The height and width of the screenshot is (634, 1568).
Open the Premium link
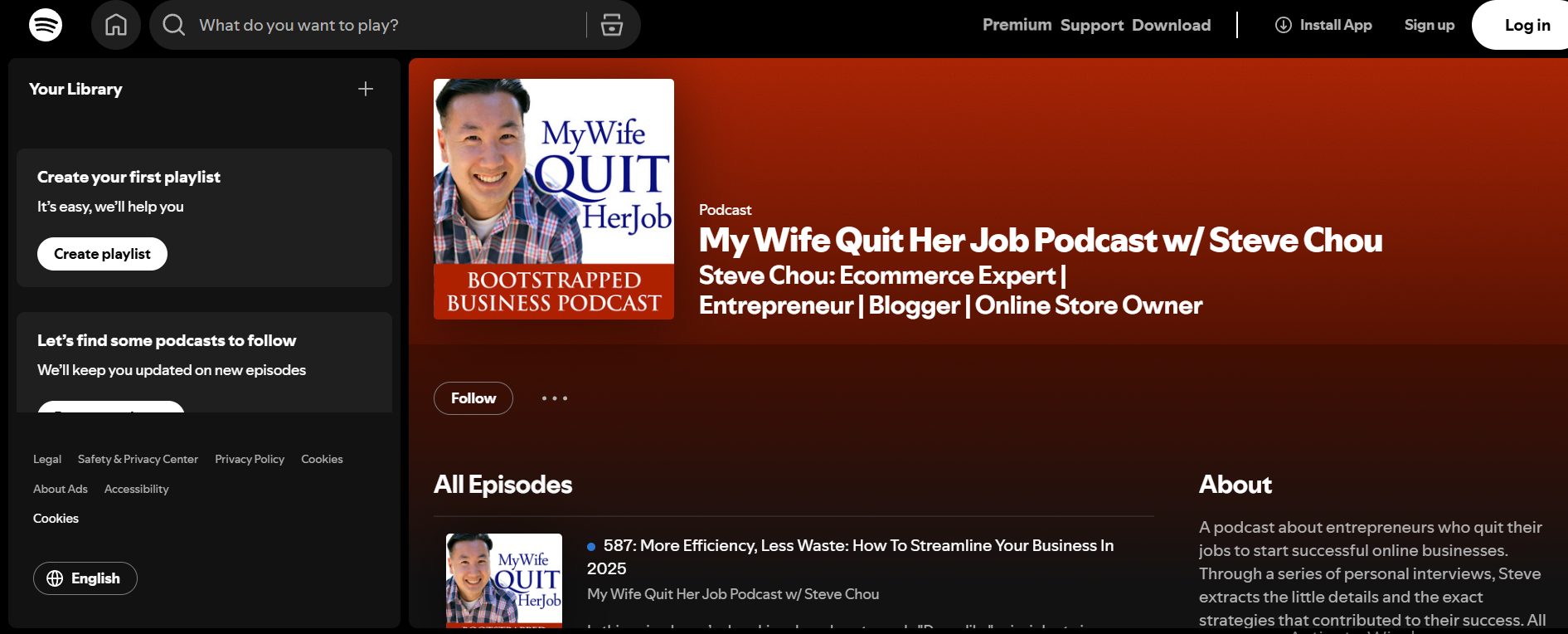pyautogui.click(x=1017, y=25)
